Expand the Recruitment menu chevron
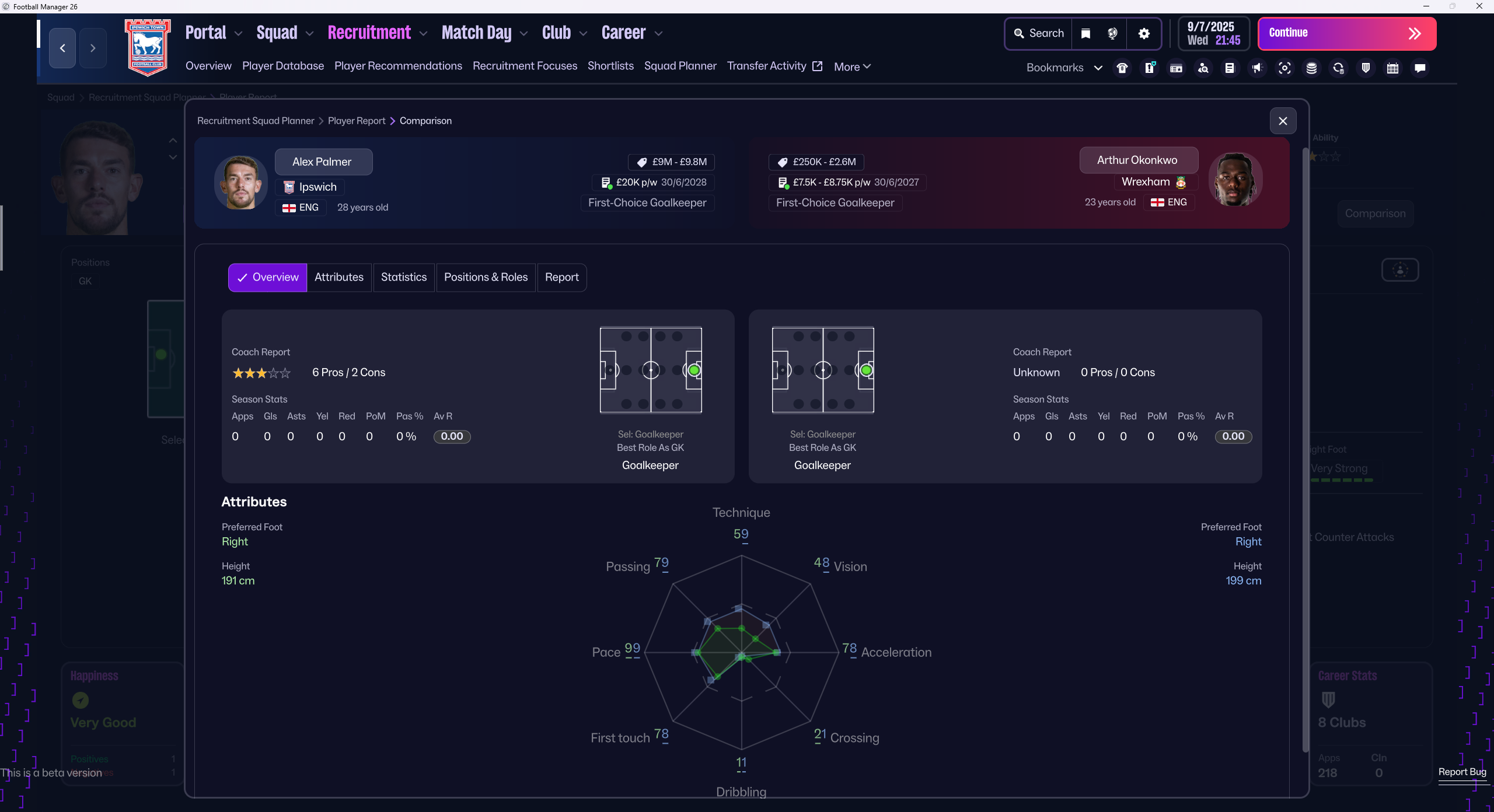Screen dimensions: 1494x812 [423, 34]
